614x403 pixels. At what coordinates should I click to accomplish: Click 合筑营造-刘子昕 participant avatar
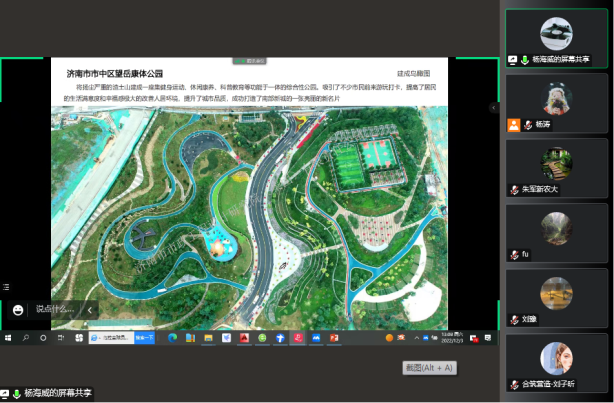pos(556,358)
